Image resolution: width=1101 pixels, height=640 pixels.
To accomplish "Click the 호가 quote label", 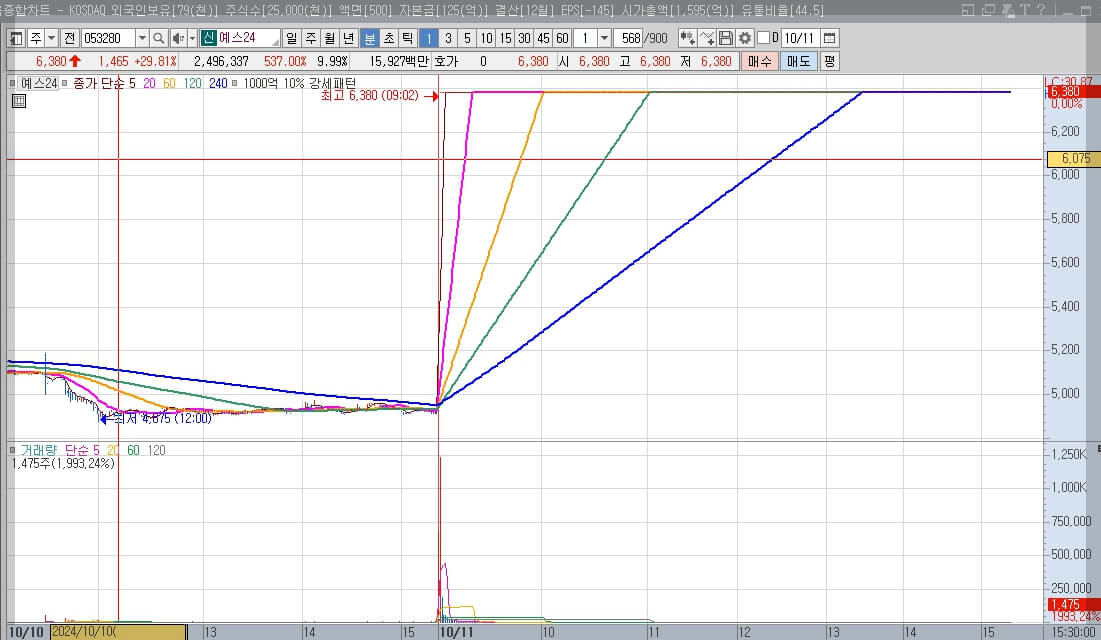I will (446, 61).
